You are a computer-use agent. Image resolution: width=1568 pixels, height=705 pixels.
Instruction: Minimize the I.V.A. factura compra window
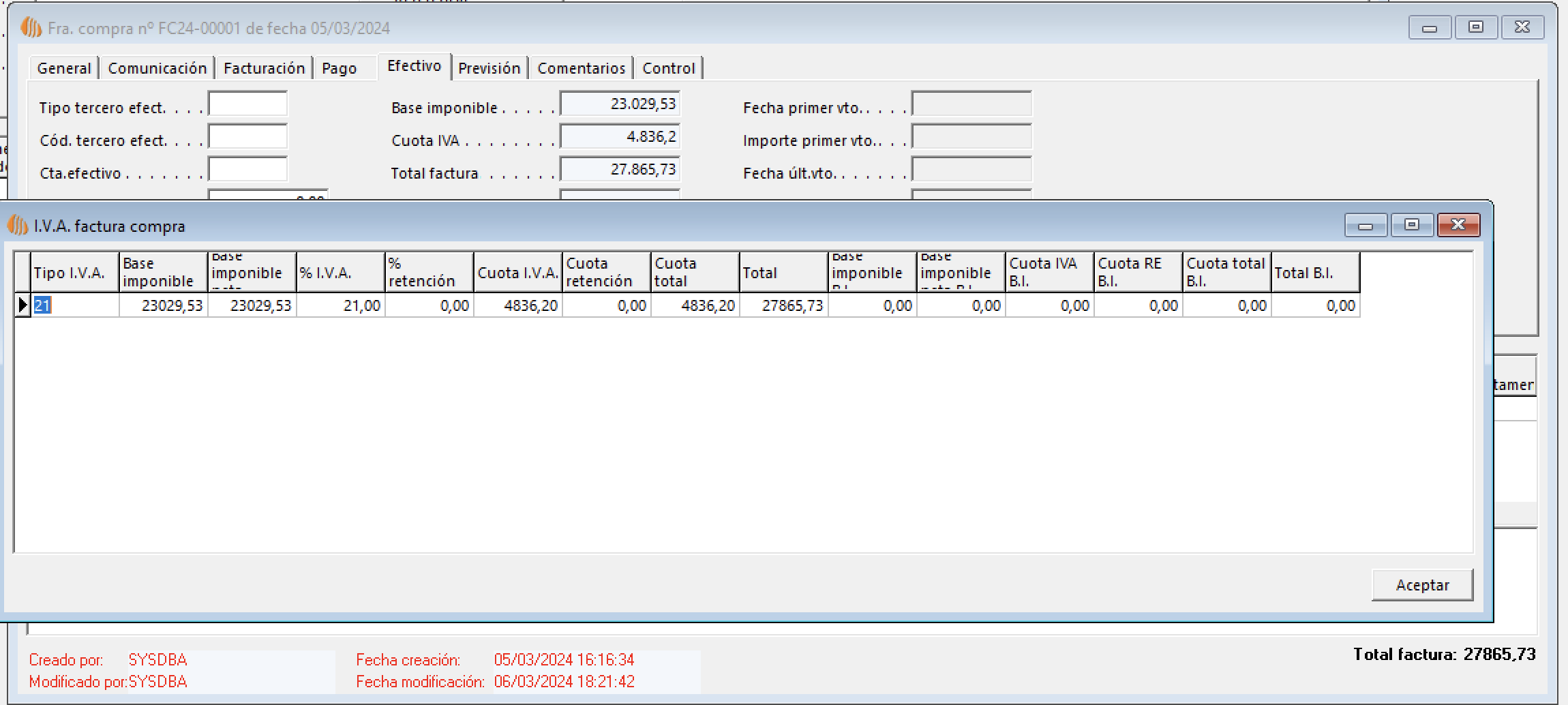click(x=1366, y=224)
